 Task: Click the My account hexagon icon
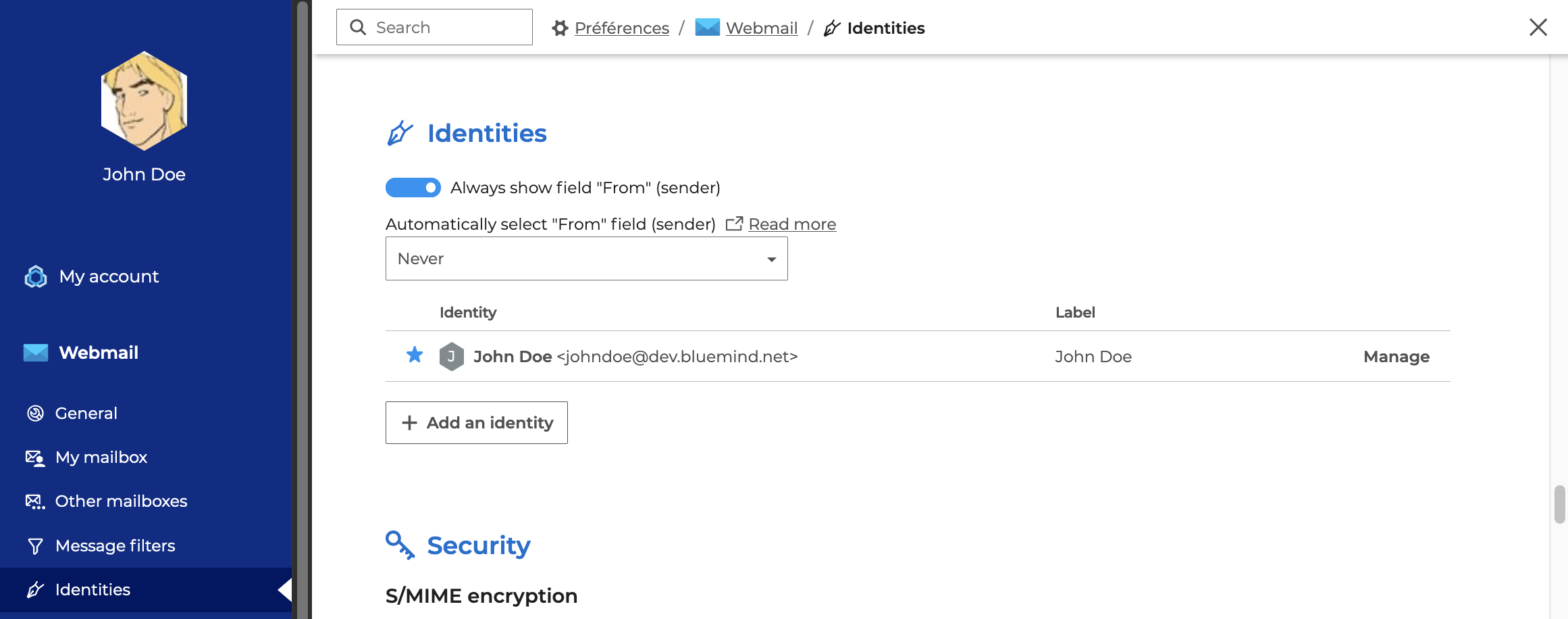[x=36, y=276]
